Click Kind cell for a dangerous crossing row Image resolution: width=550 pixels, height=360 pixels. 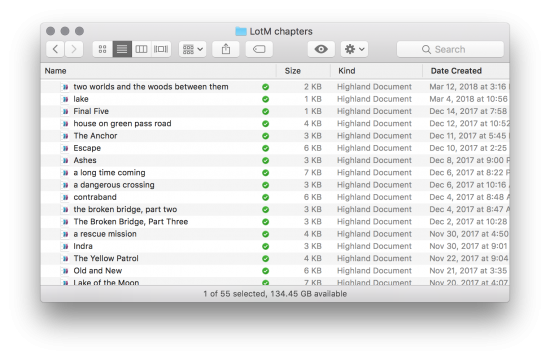click(x=374, y=185)
